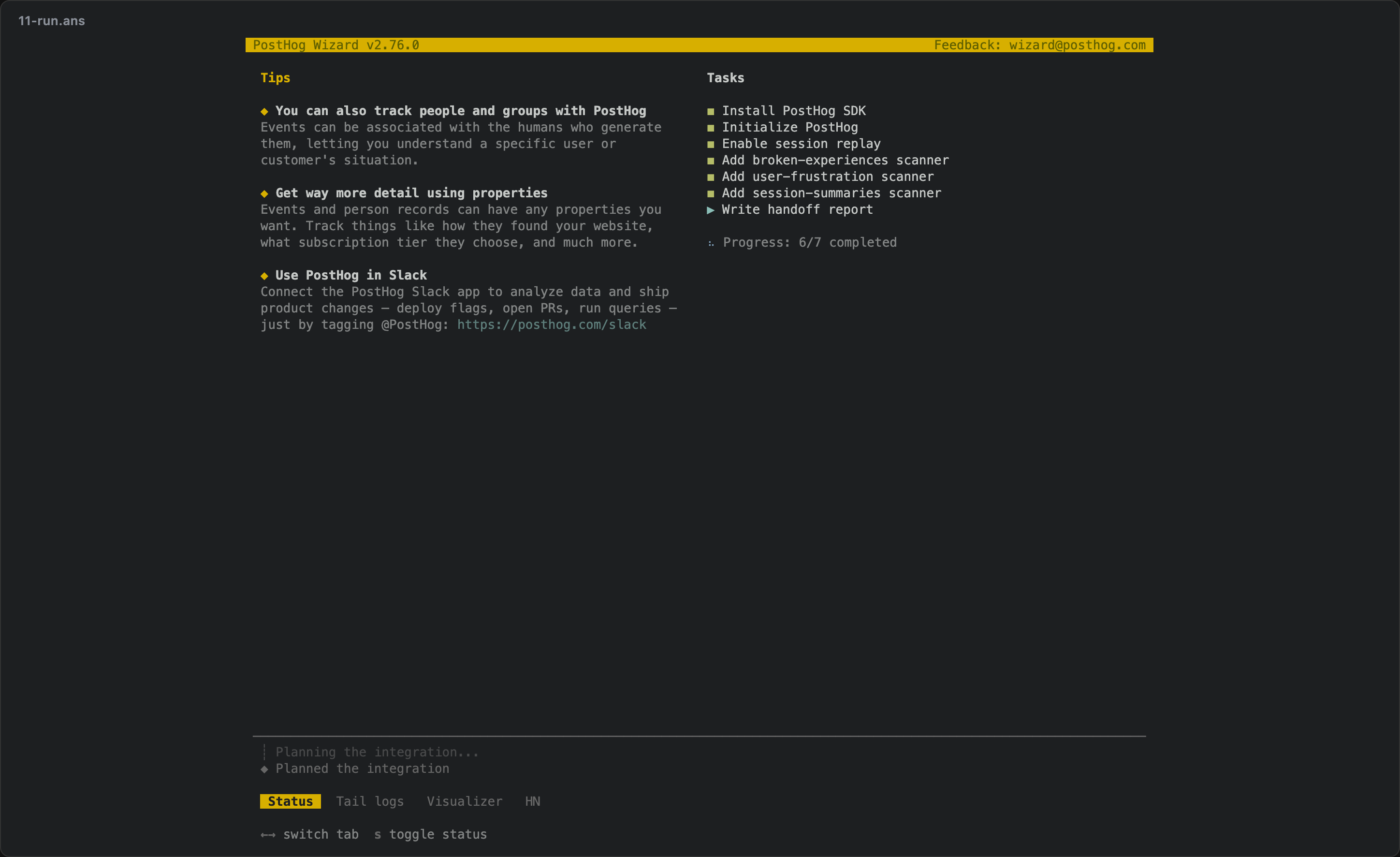Click the spinner icon beside Progress
Viewport: 1400px width, 857px height.
click(x=711, y=243)
